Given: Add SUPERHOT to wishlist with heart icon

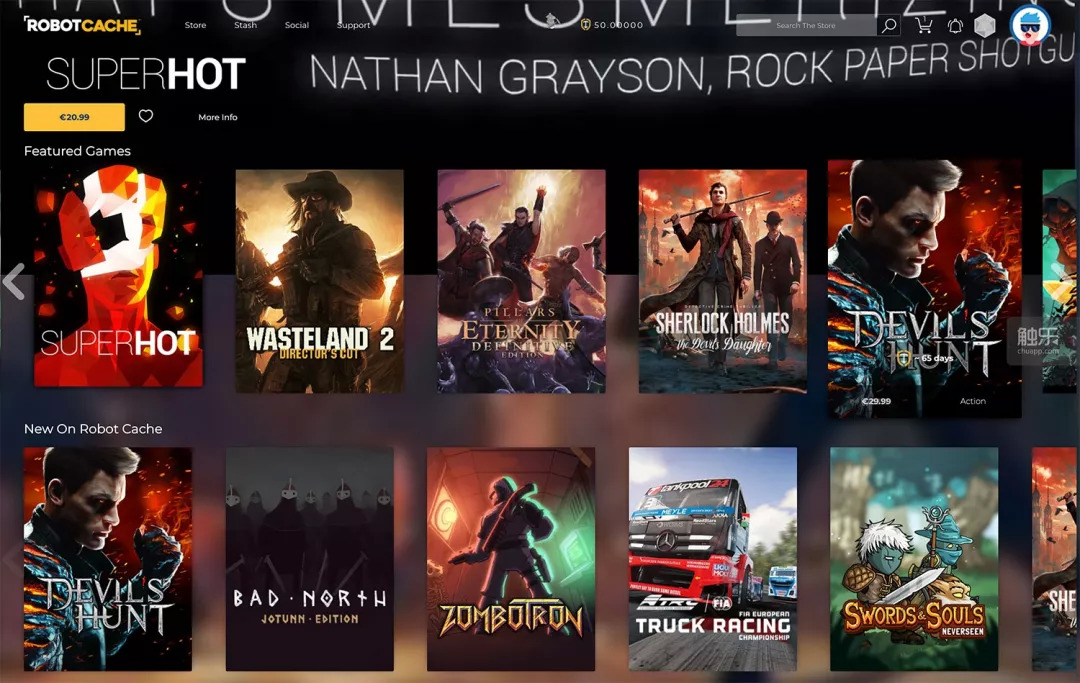Looking at the screenshot, I should 145,116.
